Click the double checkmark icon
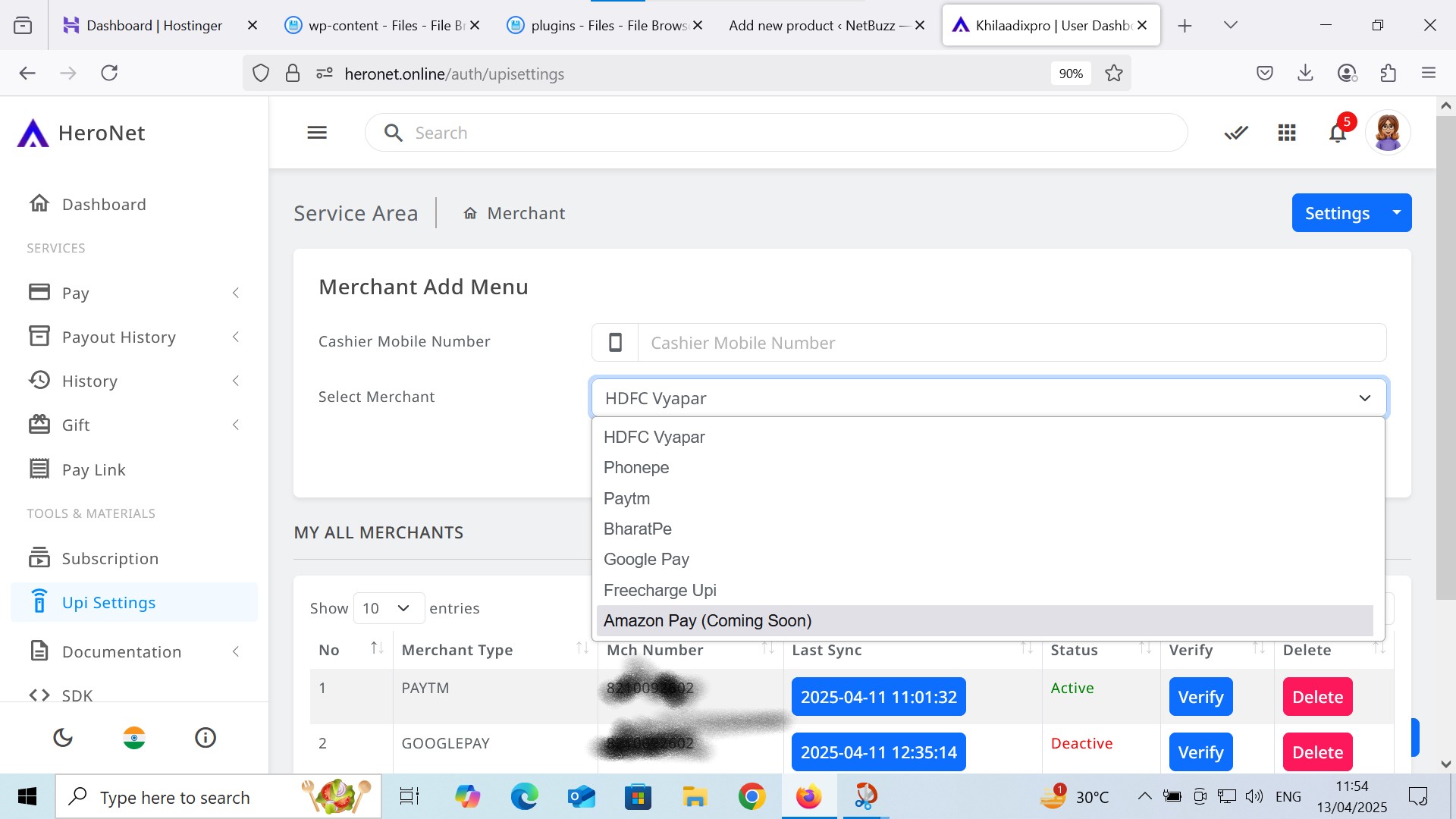 click(x=1236, y=133)
